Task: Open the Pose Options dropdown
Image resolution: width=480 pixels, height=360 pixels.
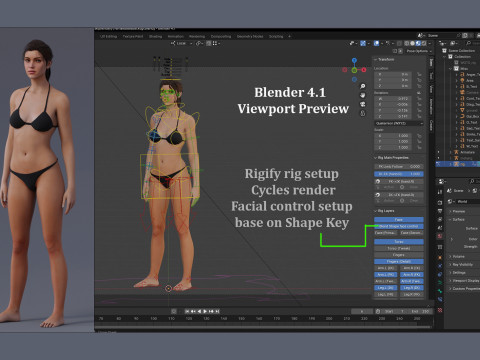Action: click(419, 51)
